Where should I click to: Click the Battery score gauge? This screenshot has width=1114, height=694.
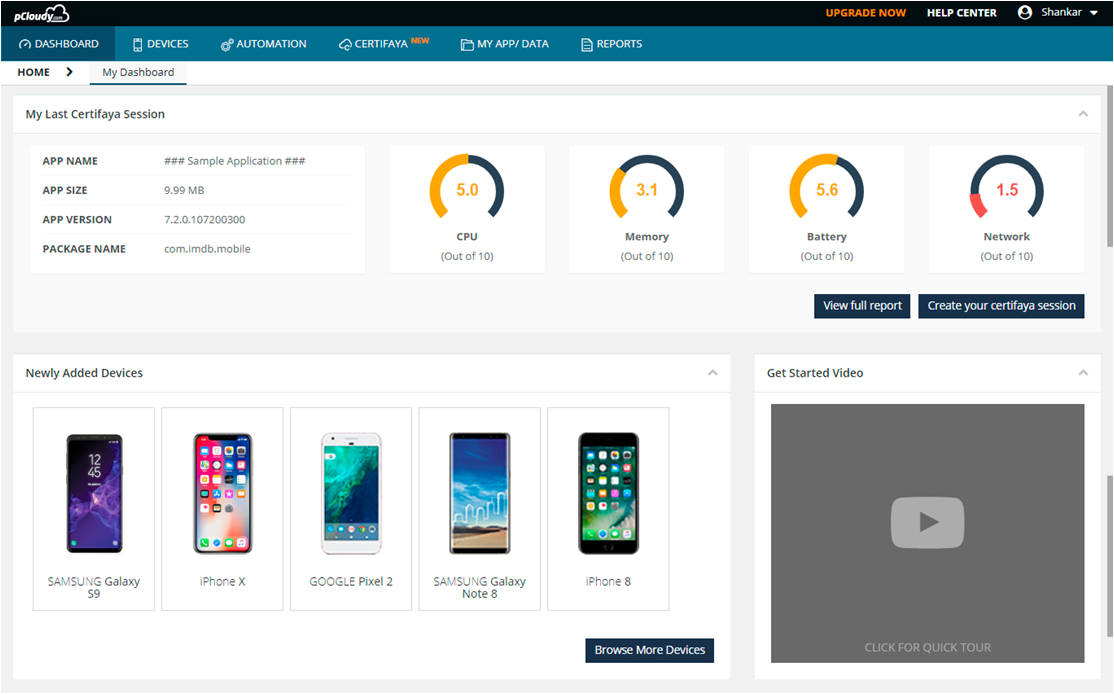827,188
